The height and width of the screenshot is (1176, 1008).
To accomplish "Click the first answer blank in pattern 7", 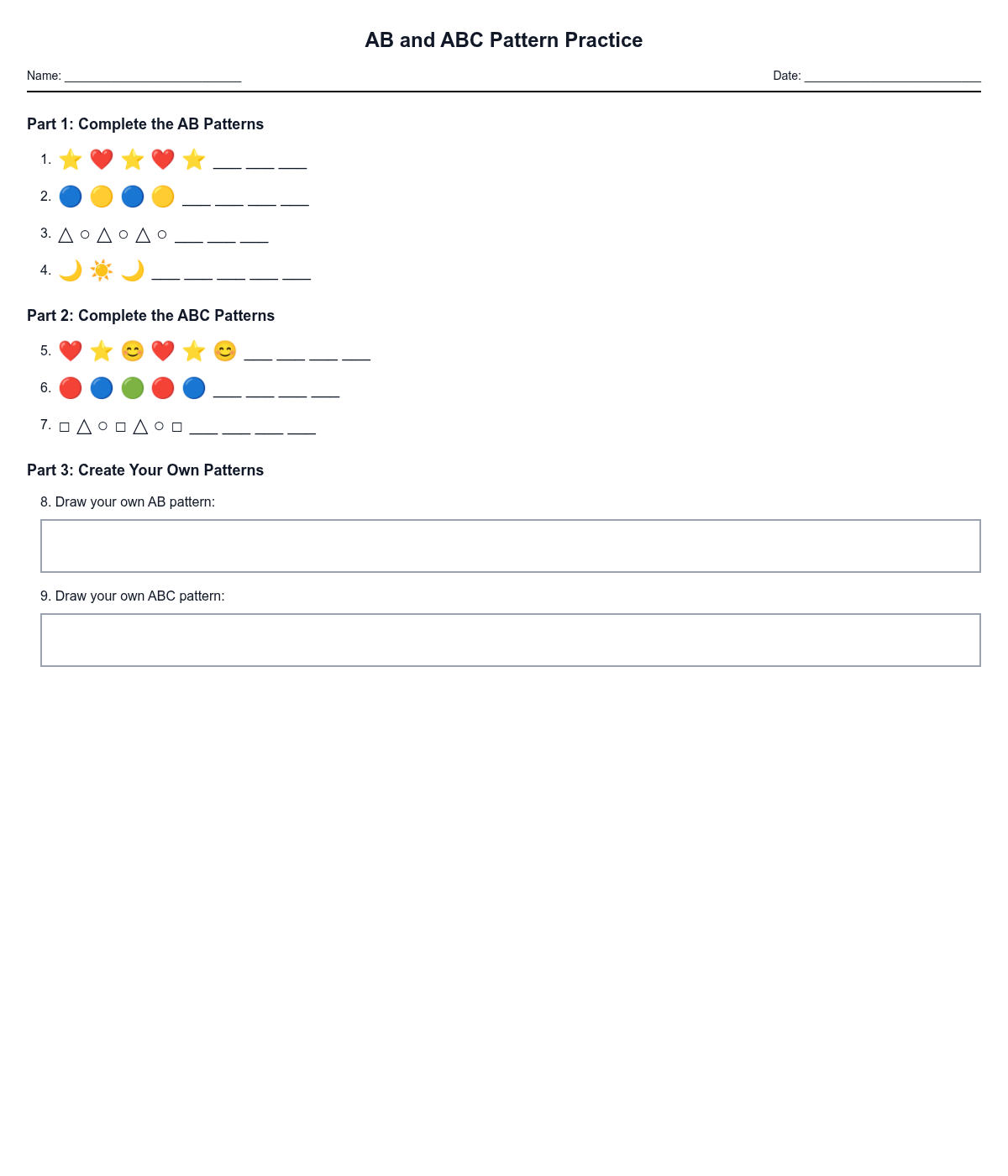I will click(x=203, y=428).
